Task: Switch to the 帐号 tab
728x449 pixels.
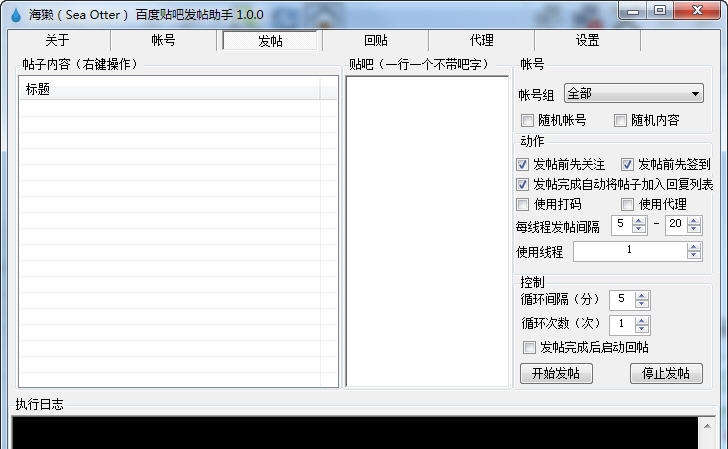Action: pyautogui.click(x=163, y=40)
